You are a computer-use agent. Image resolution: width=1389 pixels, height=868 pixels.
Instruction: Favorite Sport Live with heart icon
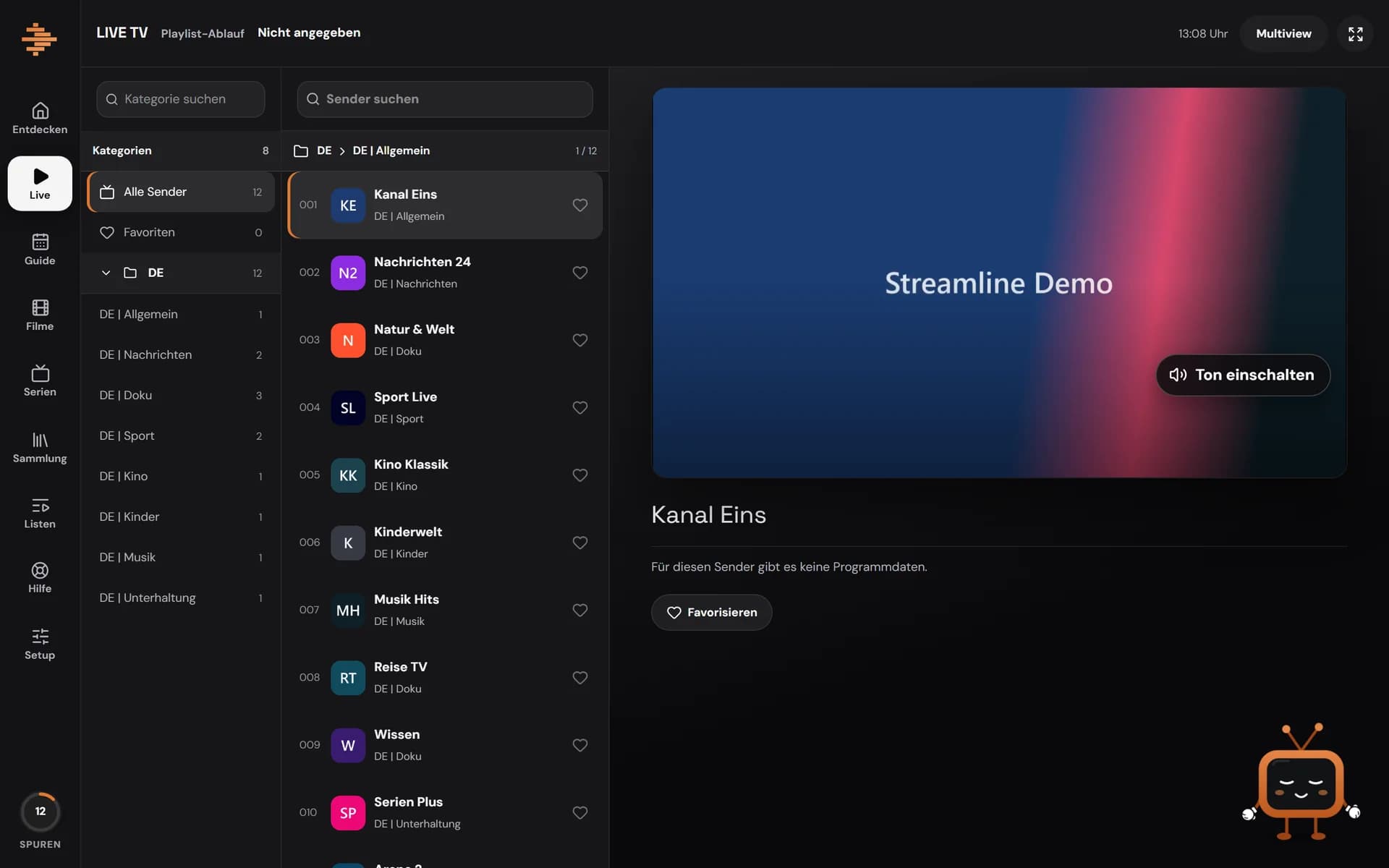pyautogui.click(x=580, y=408)
